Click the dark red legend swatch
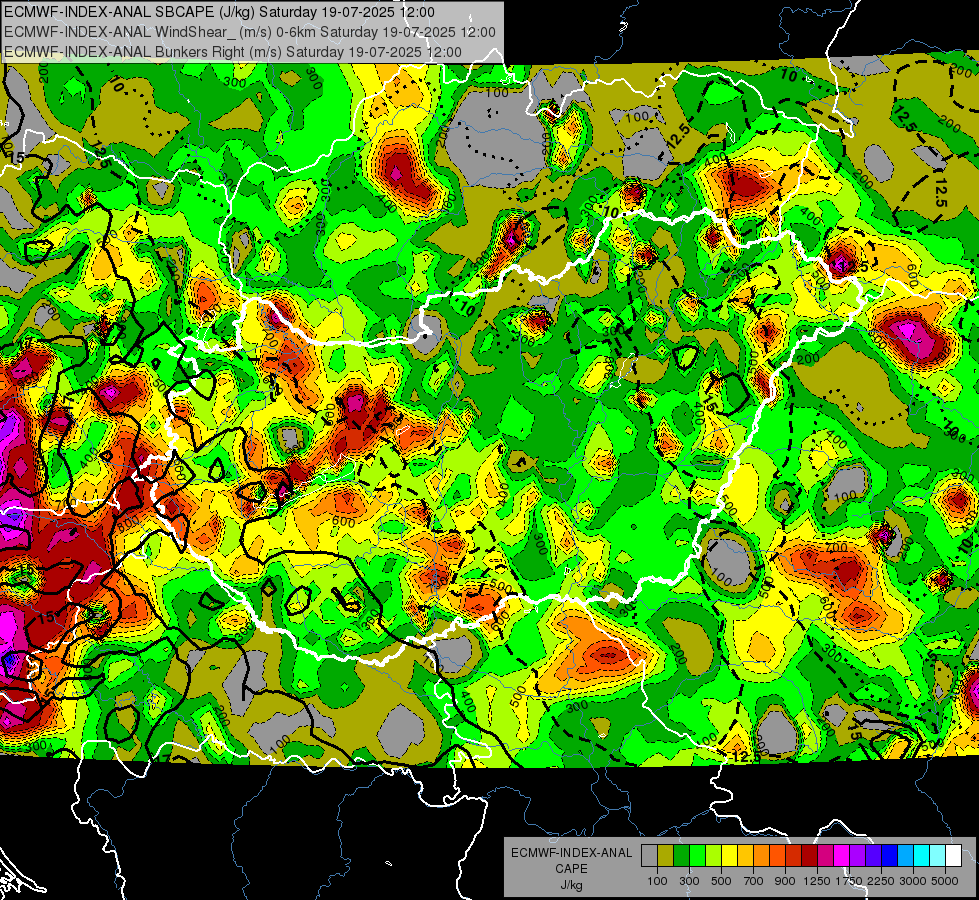 [x=810, y=855]
